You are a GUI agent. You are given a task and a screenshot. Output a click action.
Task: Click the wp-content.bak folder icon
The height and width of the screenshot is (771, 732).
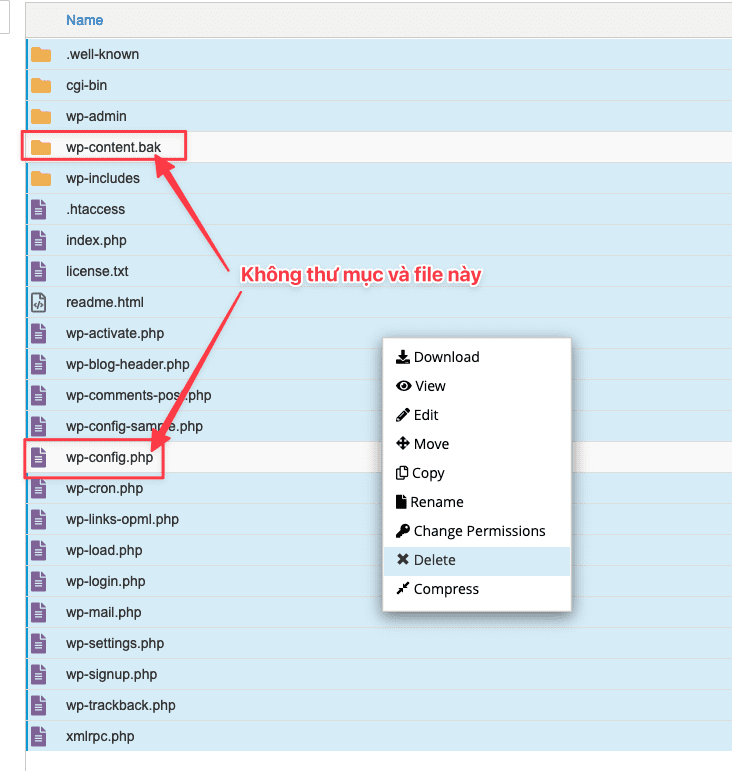tap(40, 148)
